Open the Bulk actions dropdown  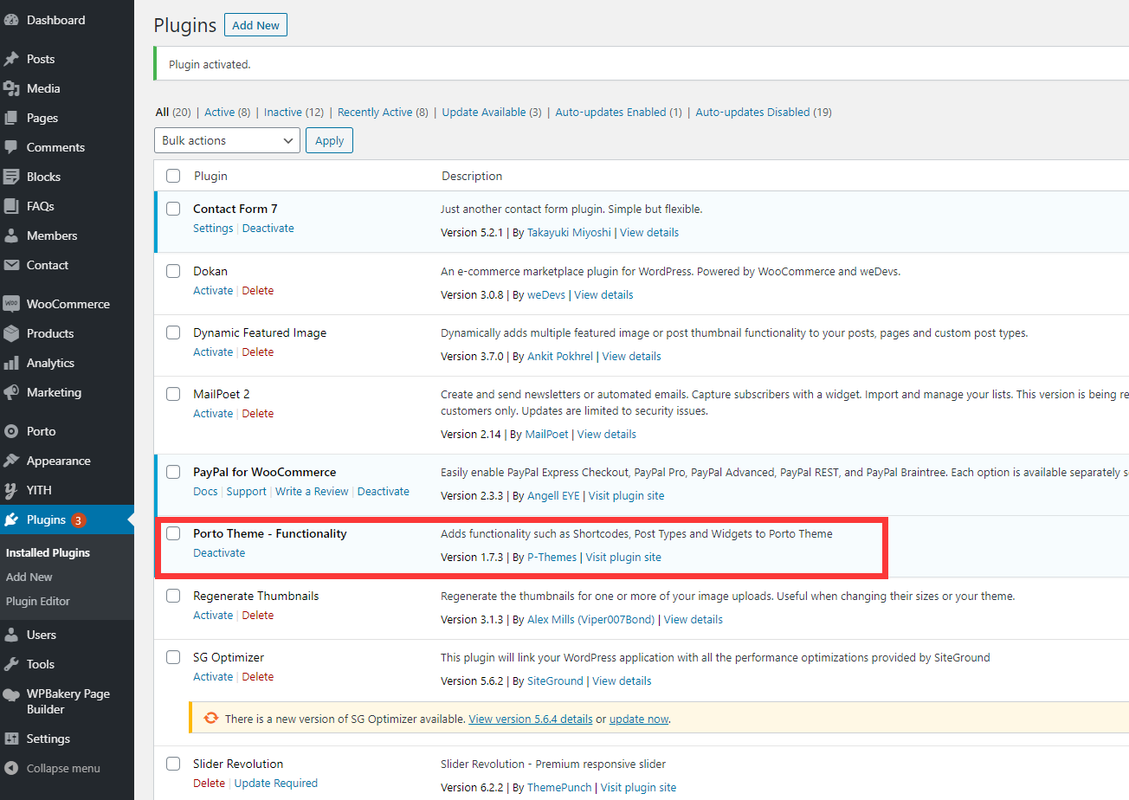pyautogui.click(x=227, y=140)
